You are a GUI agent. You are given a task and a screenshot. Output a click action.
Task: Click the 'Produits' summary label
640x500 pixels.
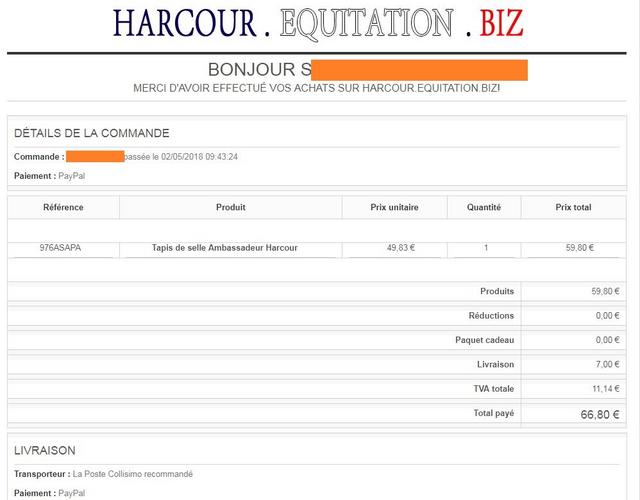(x=497, y=291)
